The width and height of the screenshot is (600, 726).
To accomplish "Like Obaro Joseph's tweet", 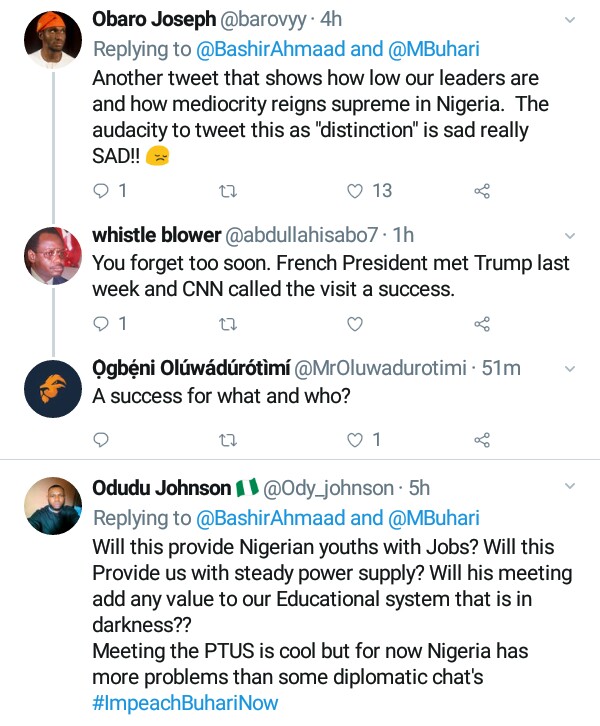I will coord(354,191).
